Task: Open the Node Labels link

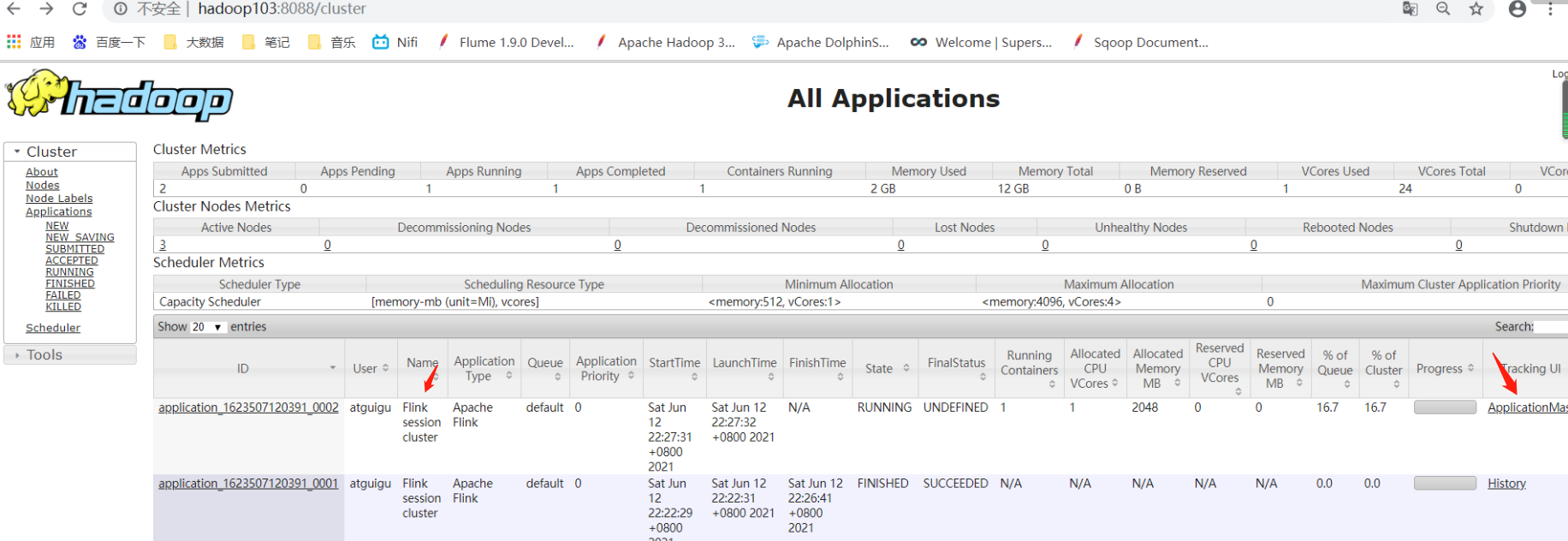Action: 59,198
